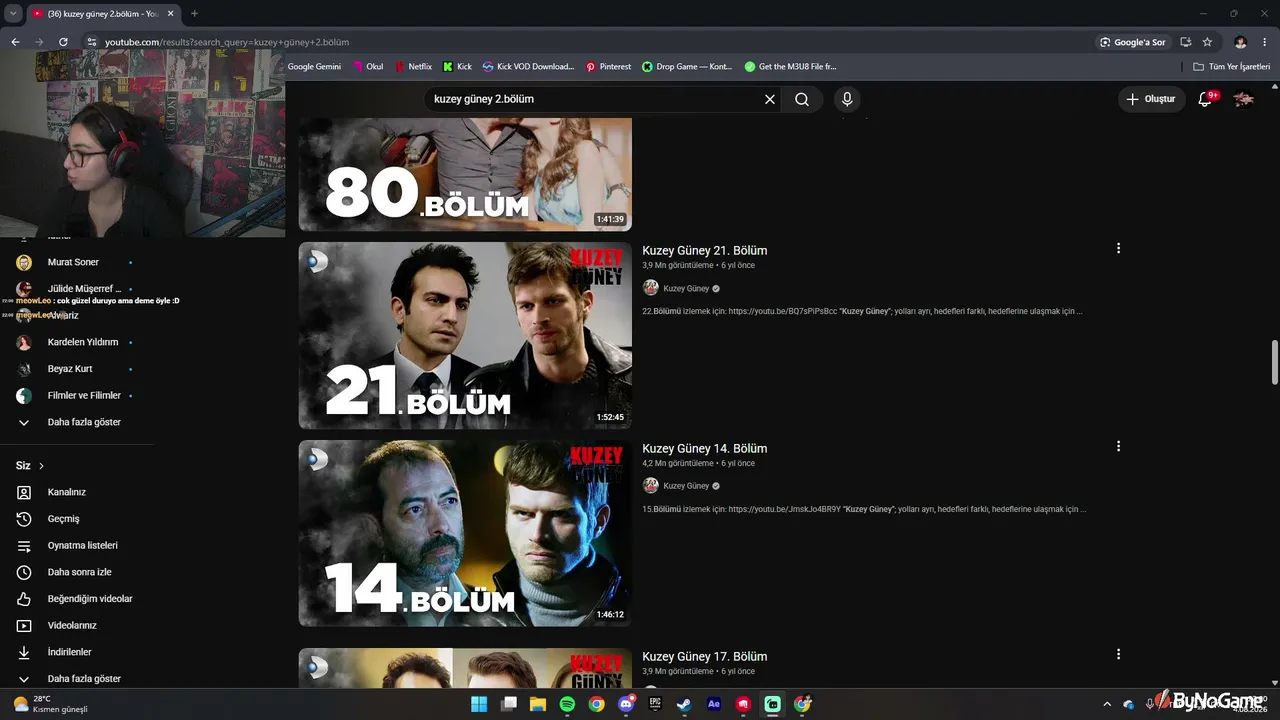Open Beğendiğim videolar liked videos
This screenshot has height=720, width=1280.
coord(76,599)
